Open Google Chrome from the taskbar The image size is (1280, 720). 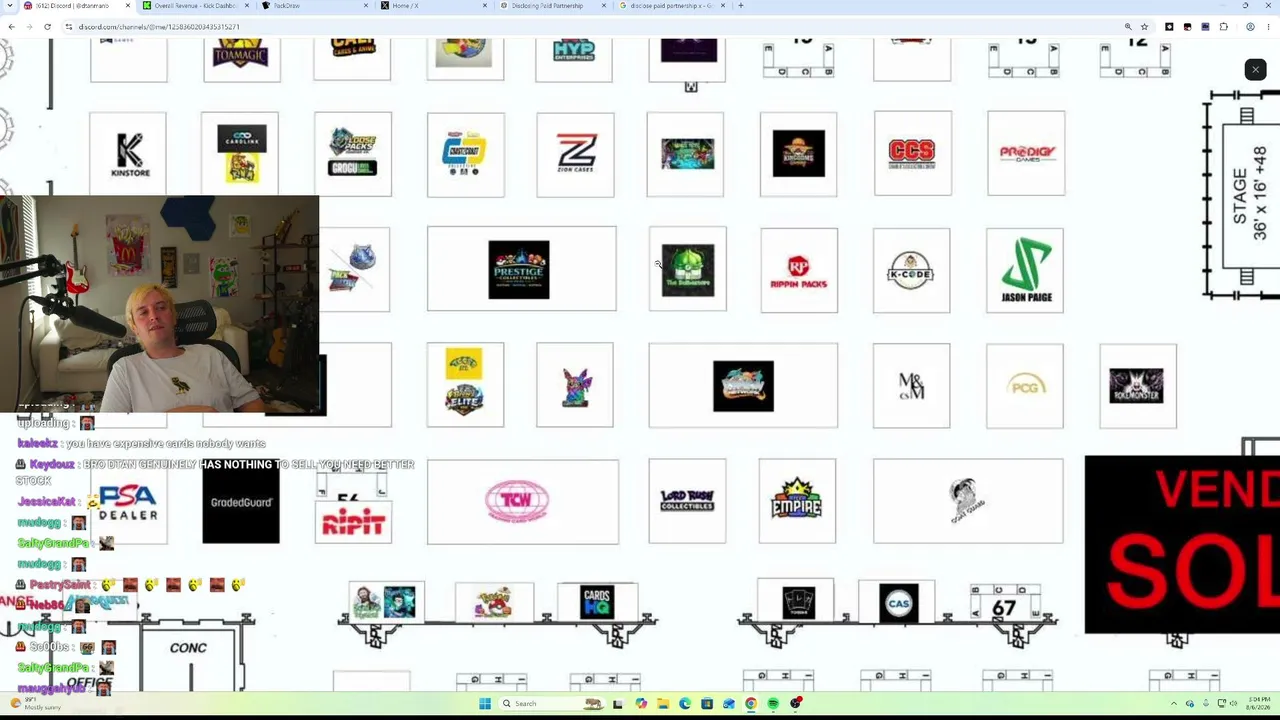pos(751,704)
